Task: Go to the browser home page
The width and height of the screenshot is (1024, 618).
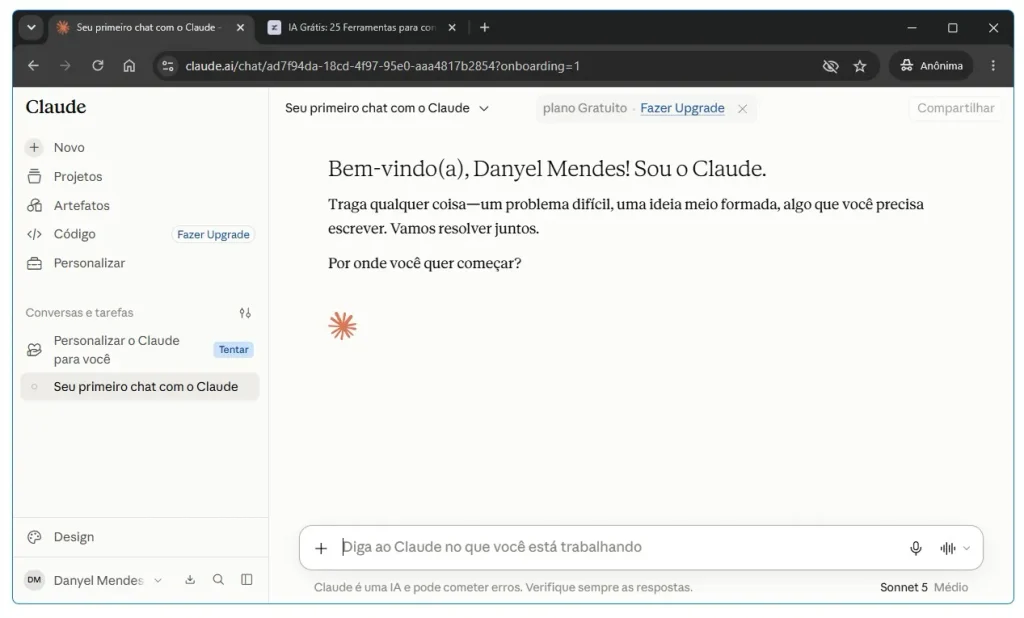Action: coord(129,66)
